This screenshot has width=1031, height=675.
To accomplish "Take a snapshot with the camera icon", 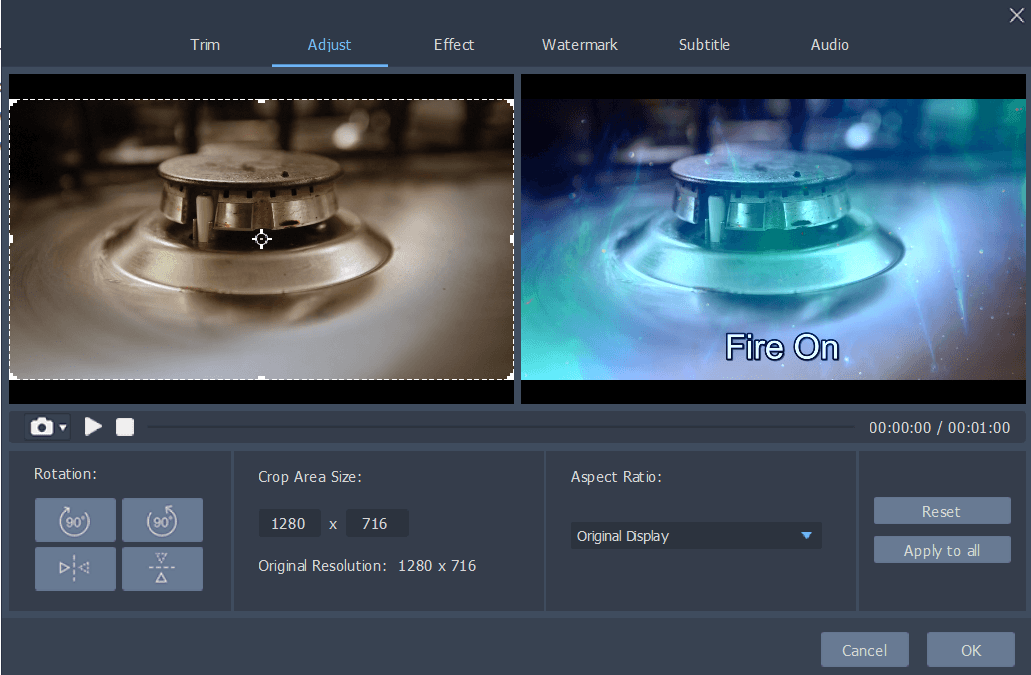I will (41, 427).
